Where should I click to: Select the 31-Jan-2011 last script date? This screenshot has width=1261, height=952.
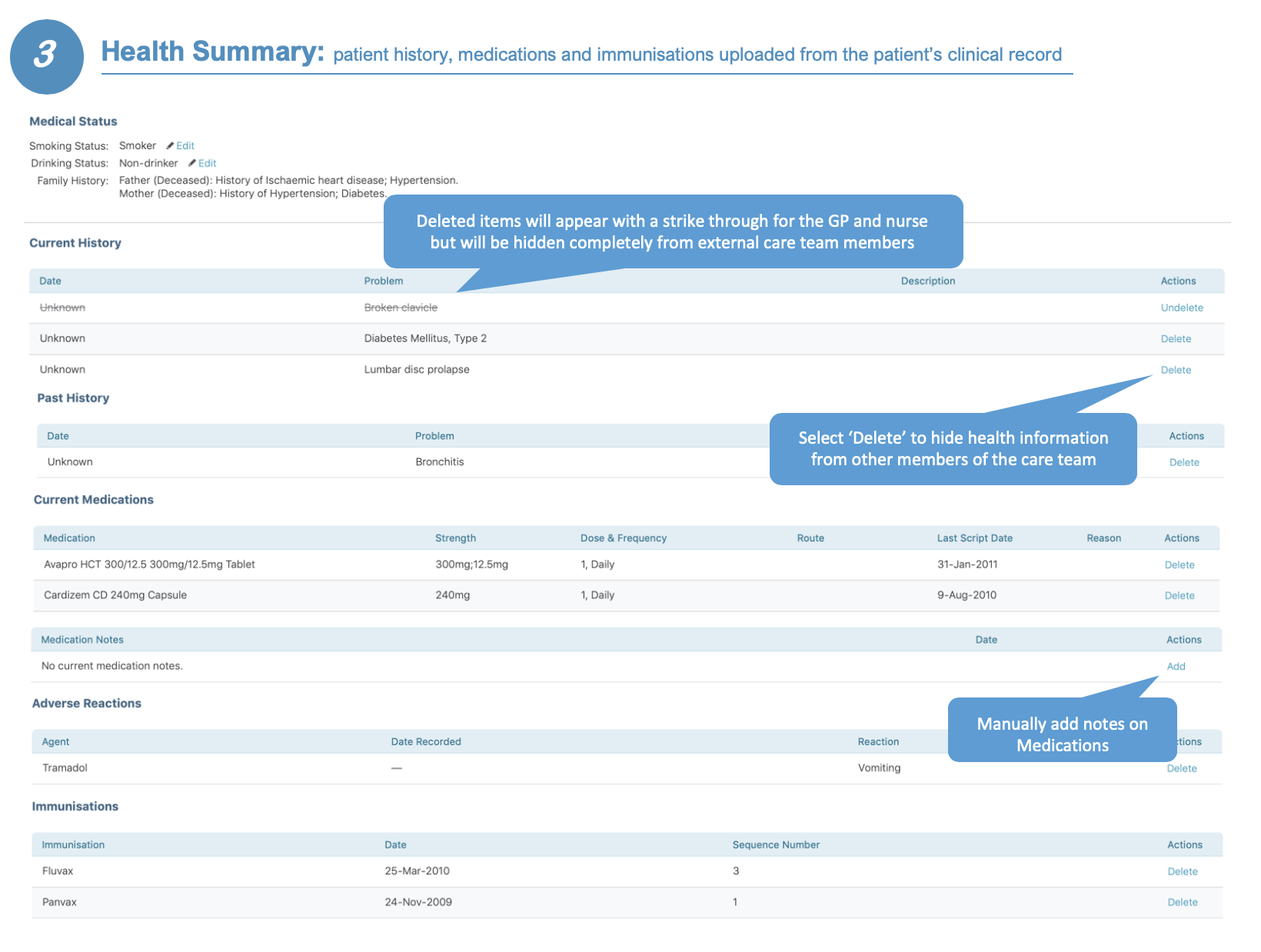967,564
